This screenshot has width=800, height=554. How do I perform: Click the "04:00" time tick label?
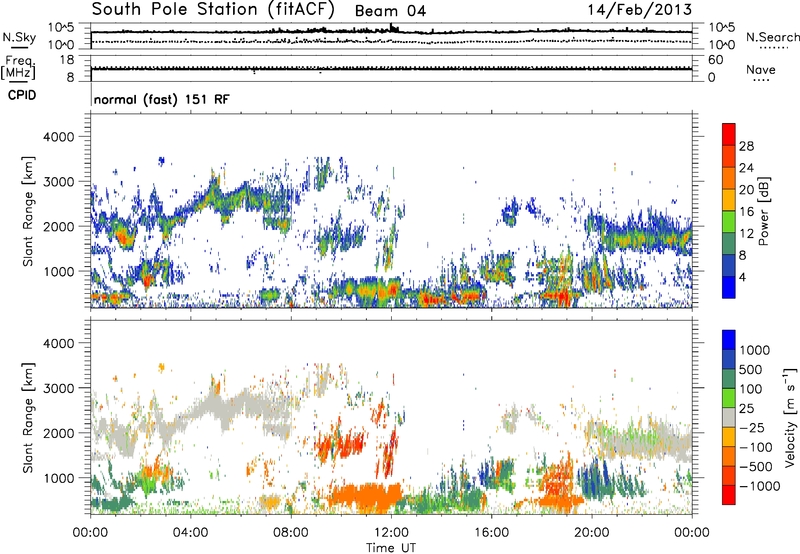click(x=190, y=533)
